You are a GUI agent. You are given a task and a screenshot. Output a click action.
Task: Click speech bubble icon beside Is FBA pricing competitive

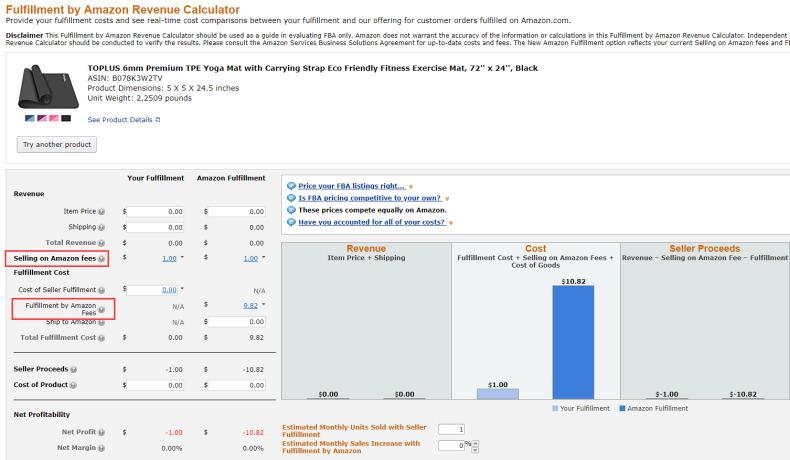coord(291,198)
